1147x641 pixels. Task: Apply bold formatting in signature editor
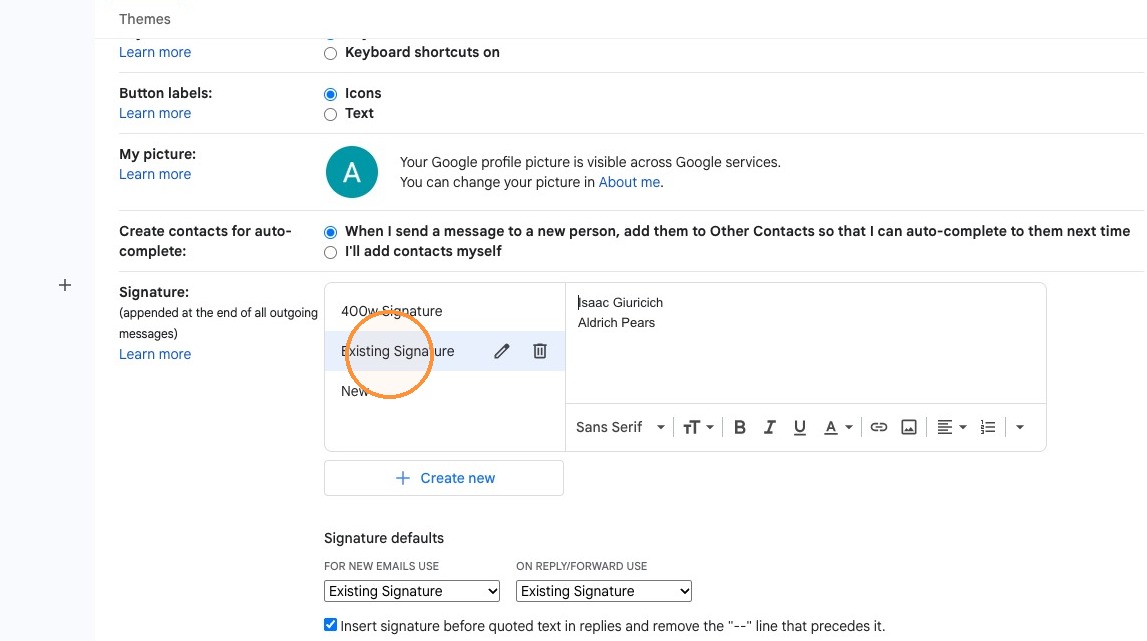click(x=740, y=427)
